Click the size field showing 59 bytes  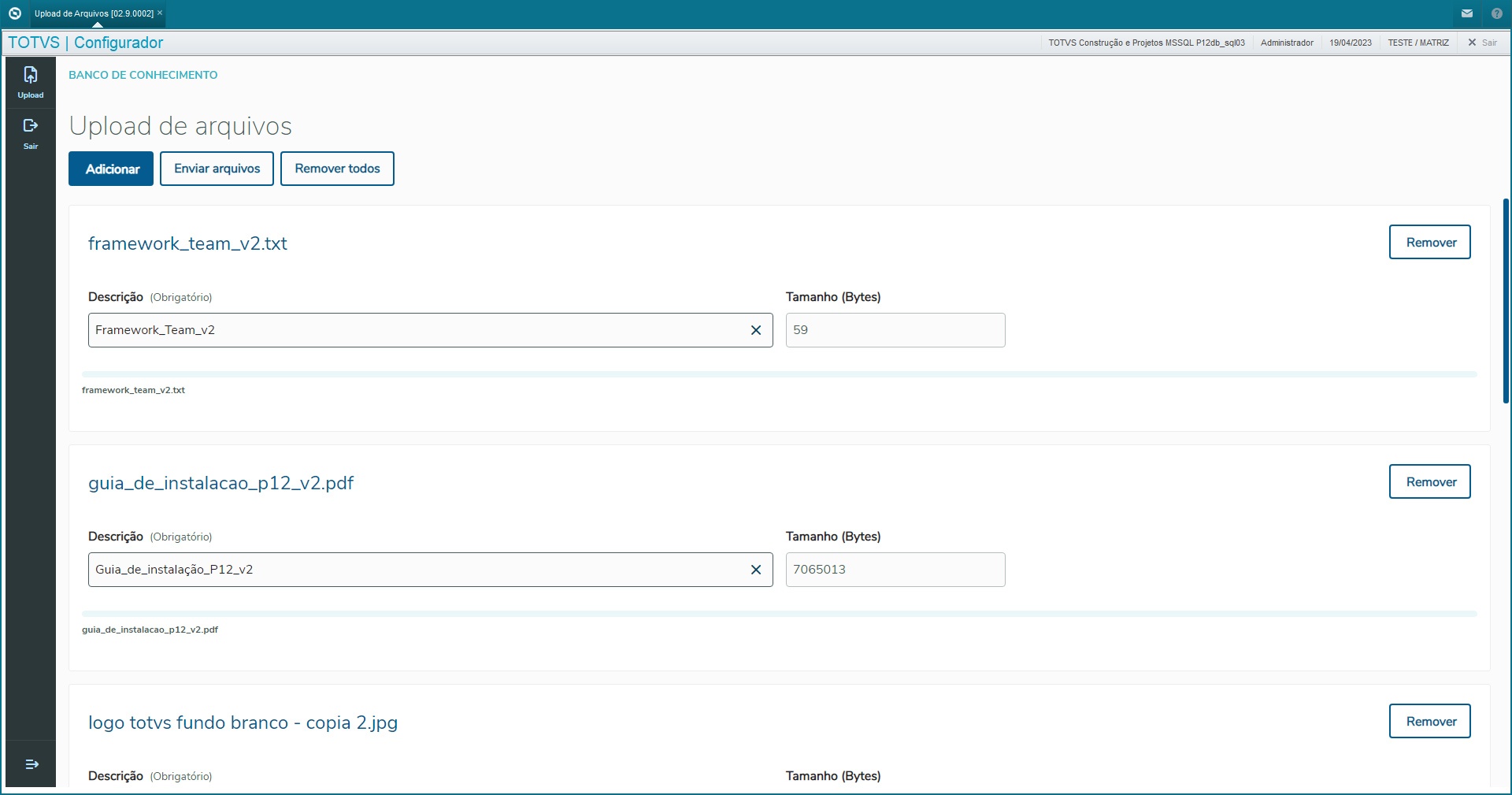895,330
